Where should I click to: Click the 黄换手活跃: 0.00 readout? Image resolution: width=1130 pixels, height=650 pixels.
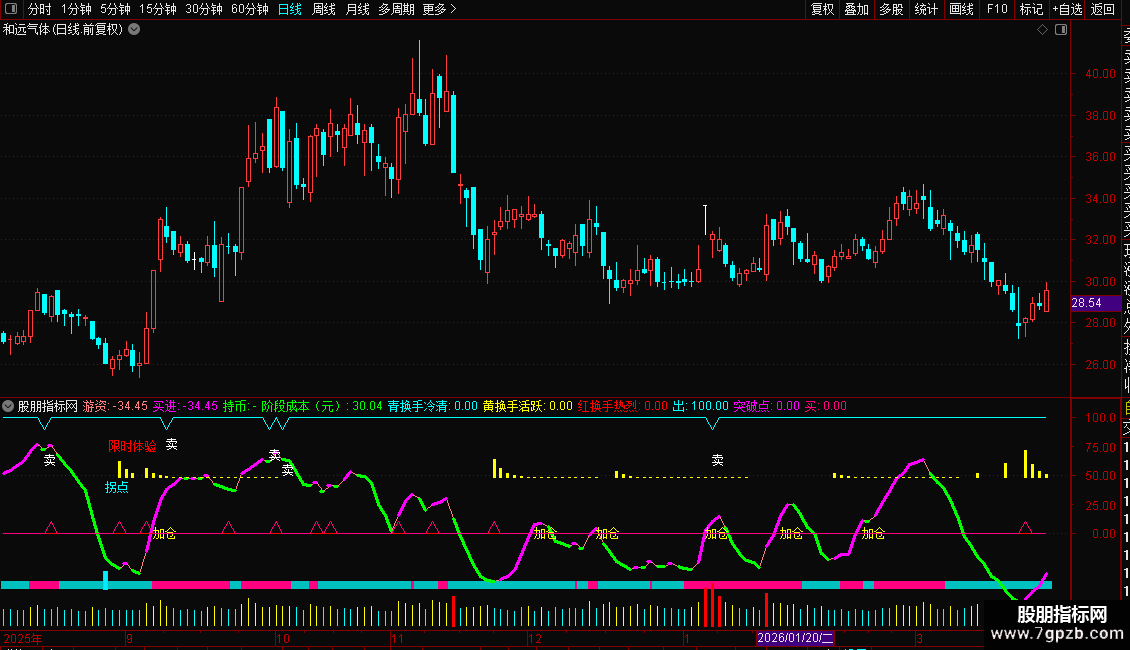tap(528, 406)
